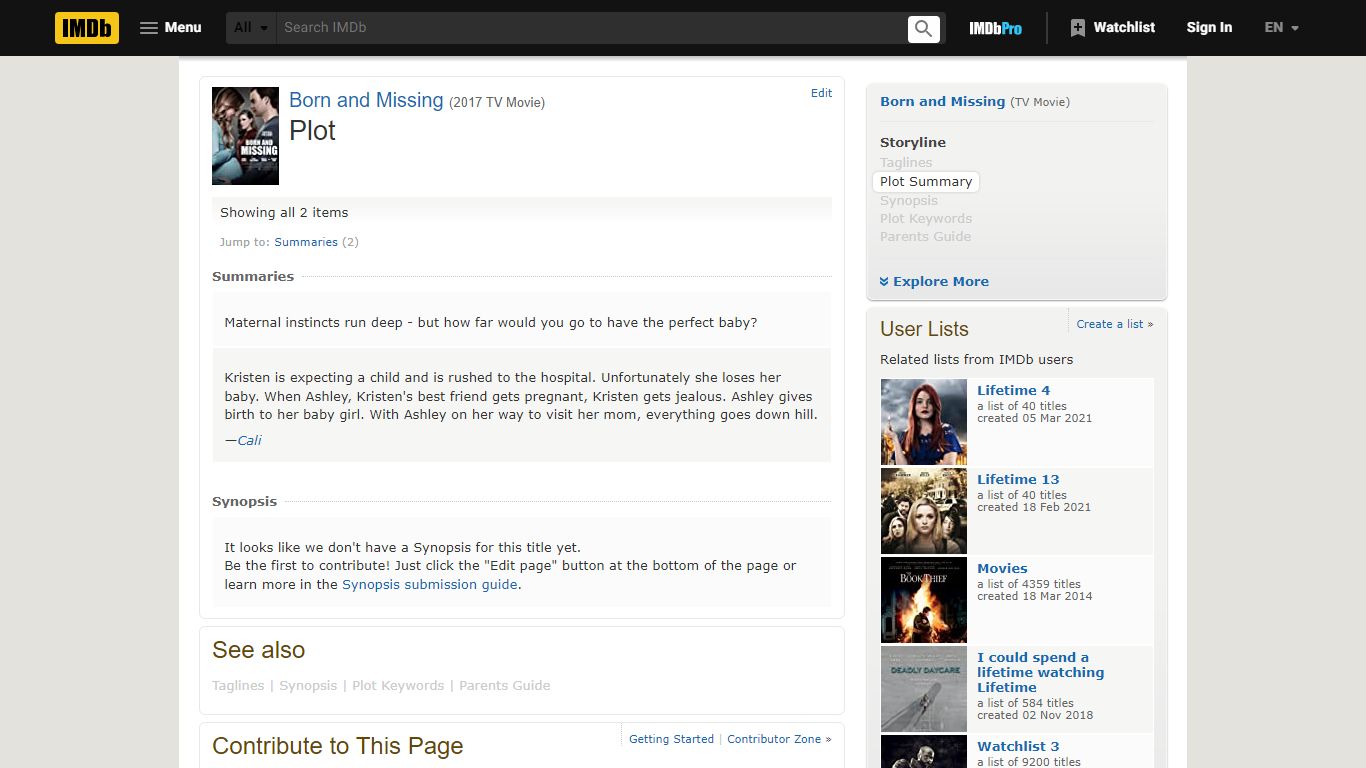This screenshot has height=768, width=1366.
Task: Select Parents Guide in Storyline sidebar
Action: [x=925, y=236]
